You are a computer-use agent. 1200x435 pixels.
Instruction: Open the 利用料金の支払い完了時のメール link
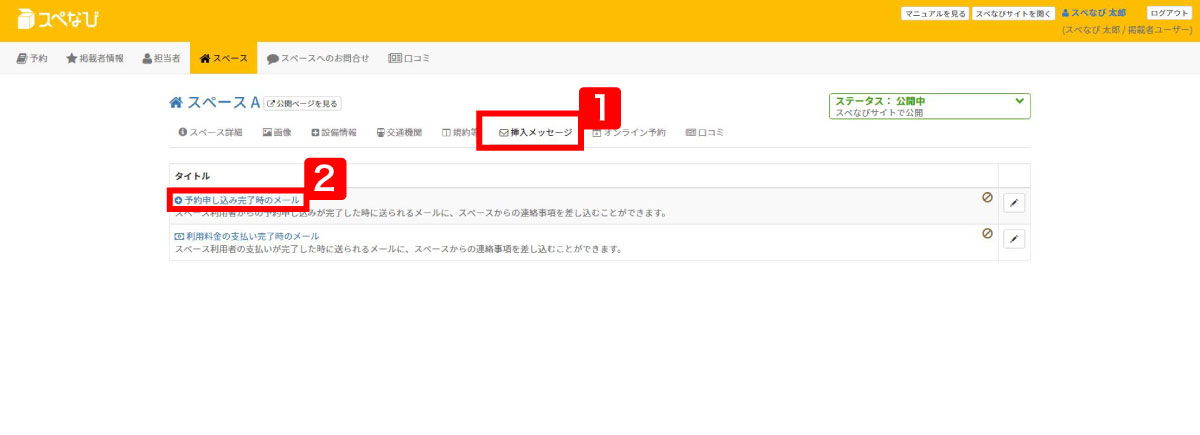point(247,236)
